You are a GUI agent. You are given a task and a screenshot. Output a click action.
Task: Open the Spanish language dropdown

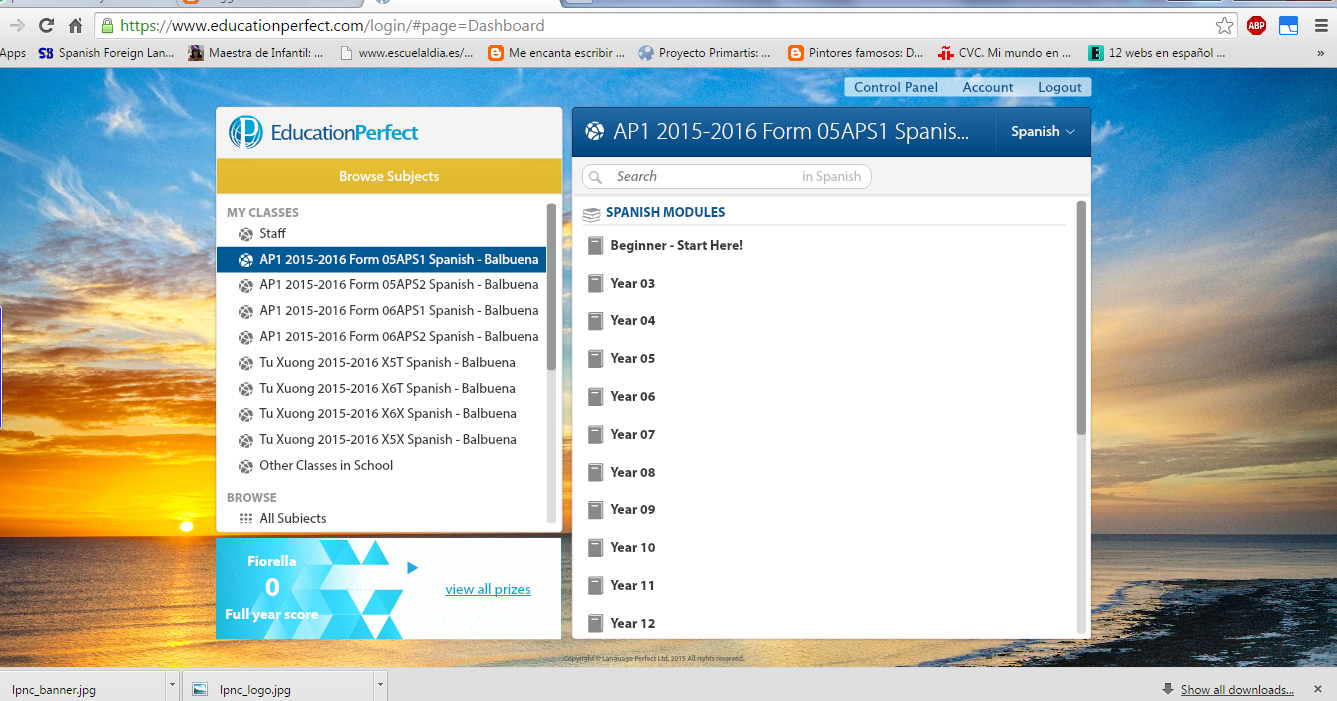coord(1043,131)
